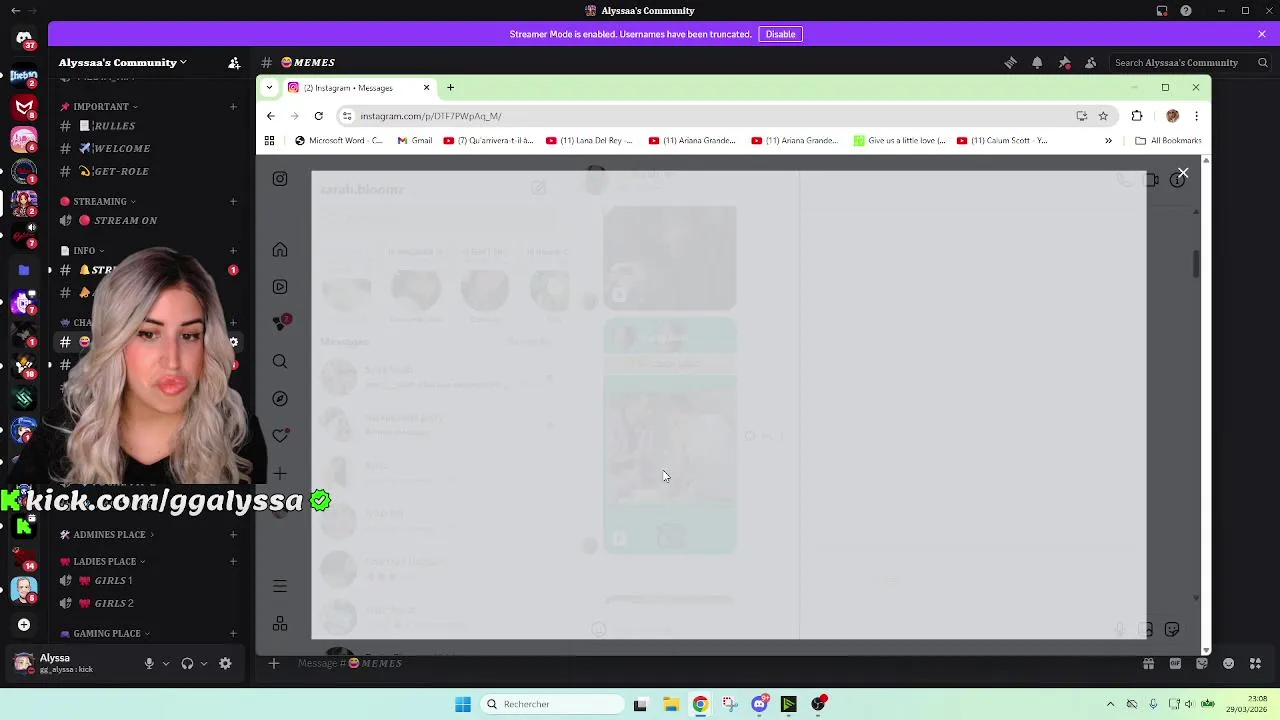This screenshot has height=720, width=1280.
Task: Click Alyssa user profile panel
Action: click(70, 663)
